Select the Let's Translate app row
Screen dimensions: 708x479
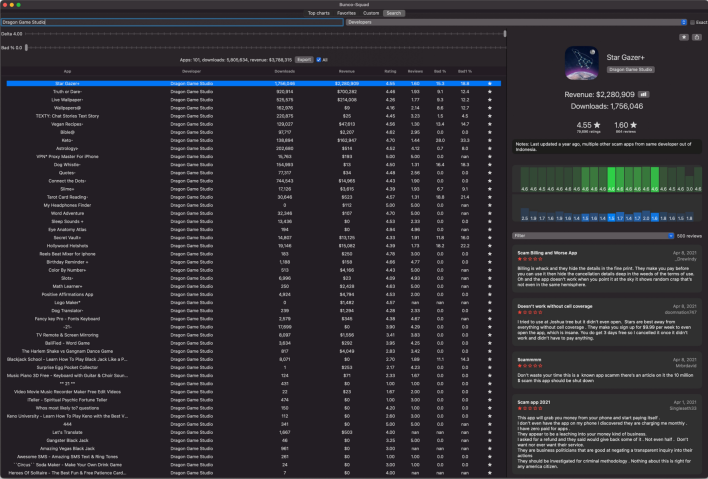tap(253, 432)
